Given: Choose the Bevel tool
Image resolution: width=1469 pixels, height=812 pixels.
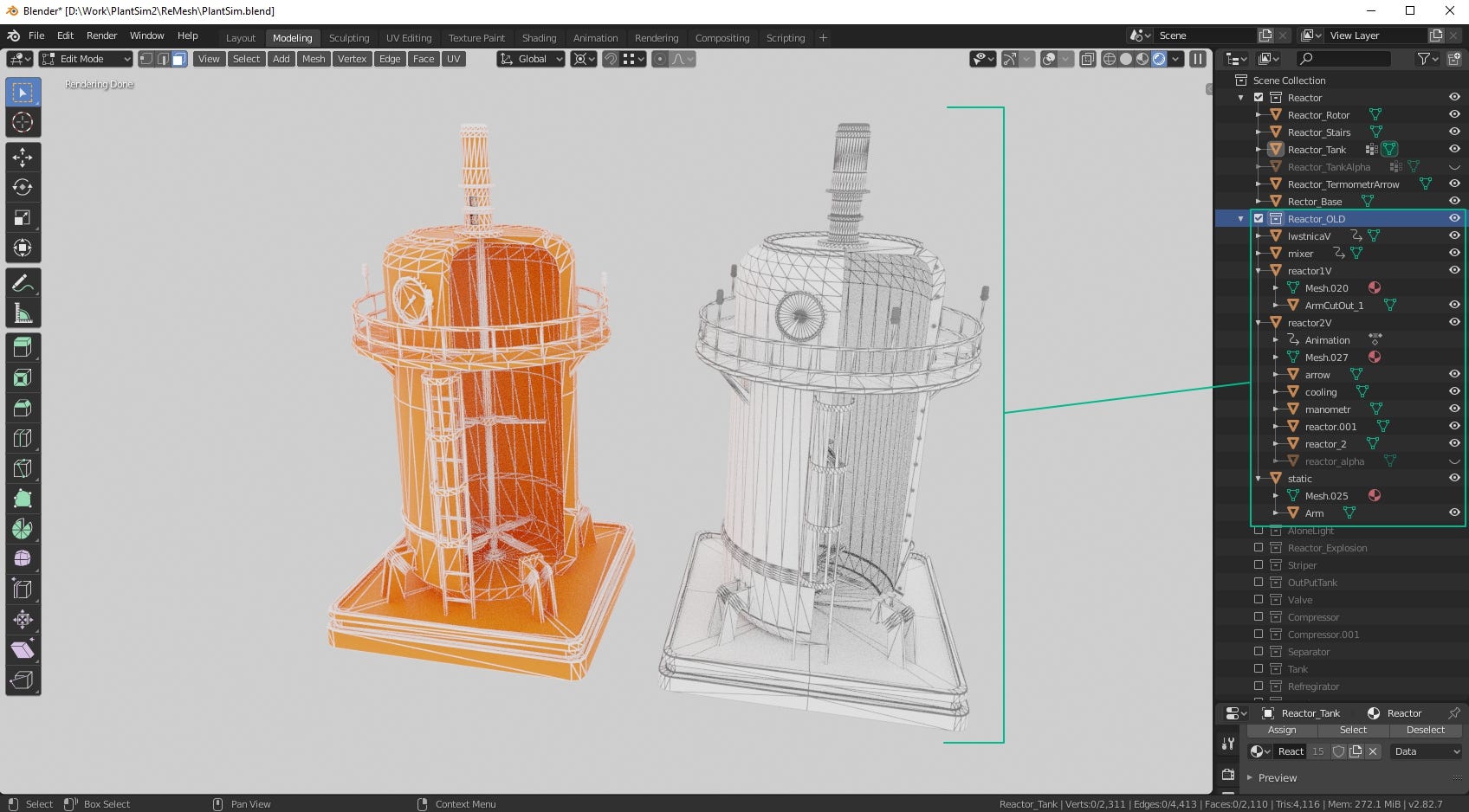Looking at the screenshot, I should 23,408.
